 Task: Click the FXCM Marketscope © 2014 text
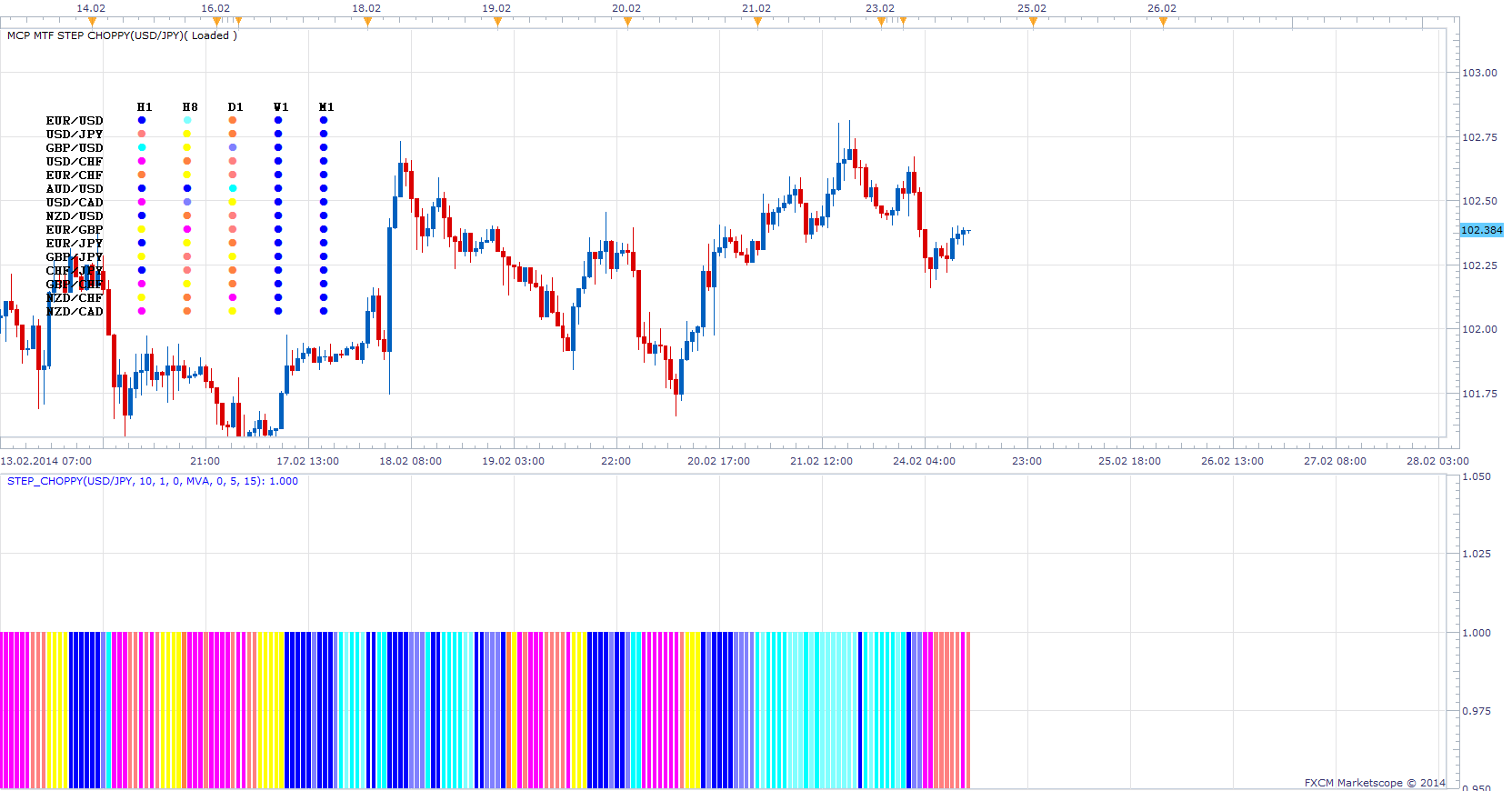click(x=1375, y=783)
